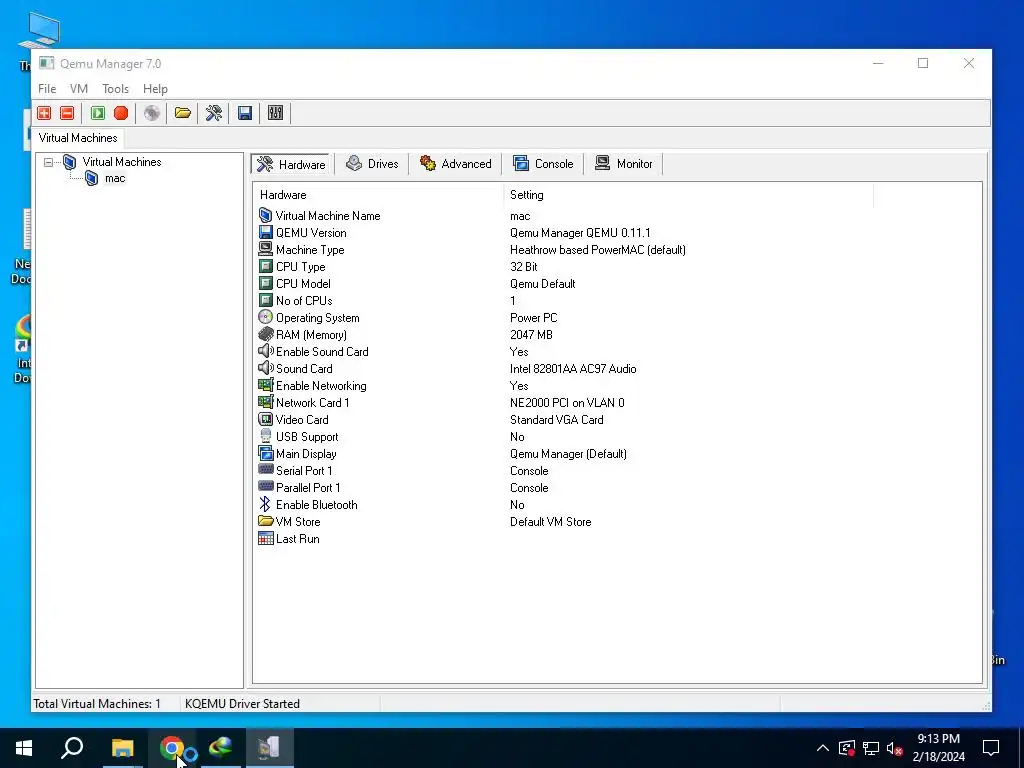The width and height of the screenshot is (1024, 768).
Task: Click the Machine Type computer icon
Action: [265, 249]
